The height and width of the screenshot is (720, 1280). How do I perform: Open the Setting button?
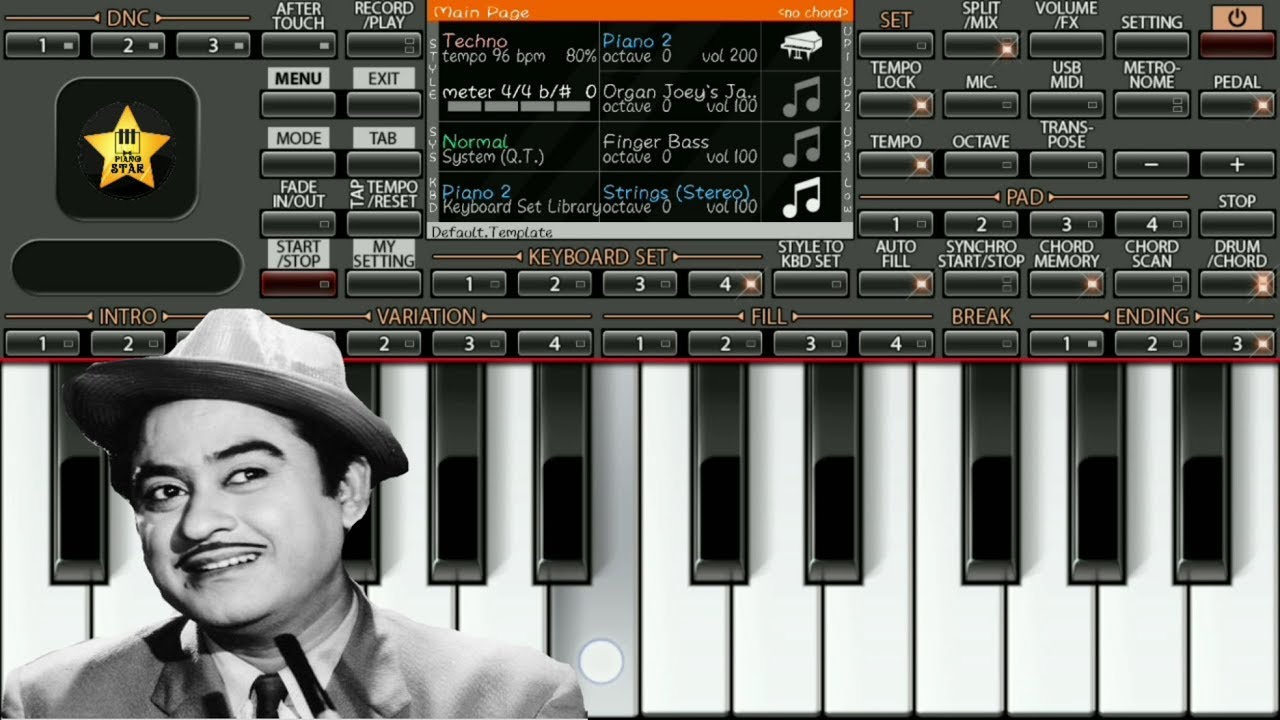(1152, 45)
